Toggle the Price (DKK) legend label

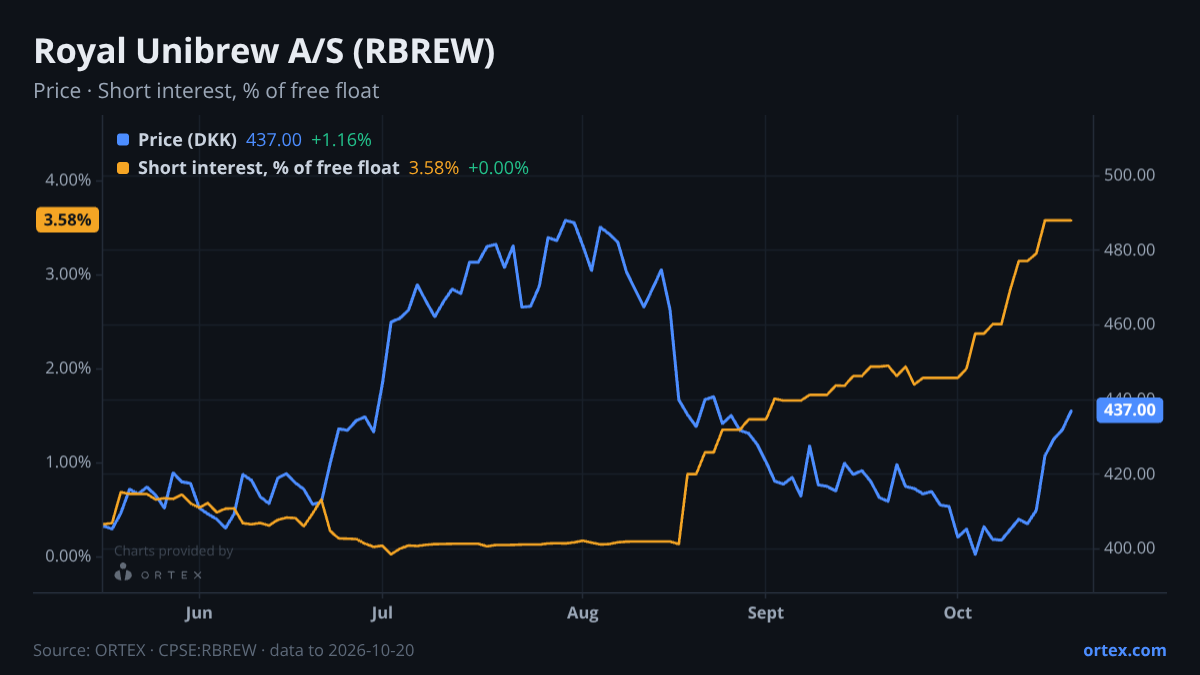(187, 140)
